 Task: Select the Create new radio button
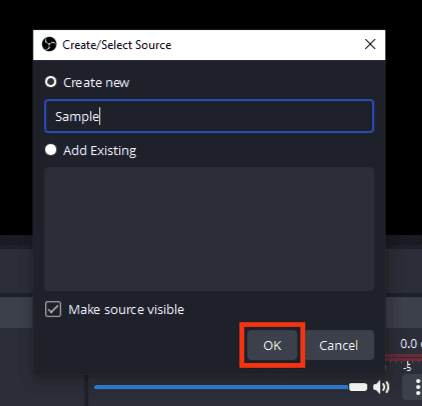pyautogui.click(x=51, y=82)
